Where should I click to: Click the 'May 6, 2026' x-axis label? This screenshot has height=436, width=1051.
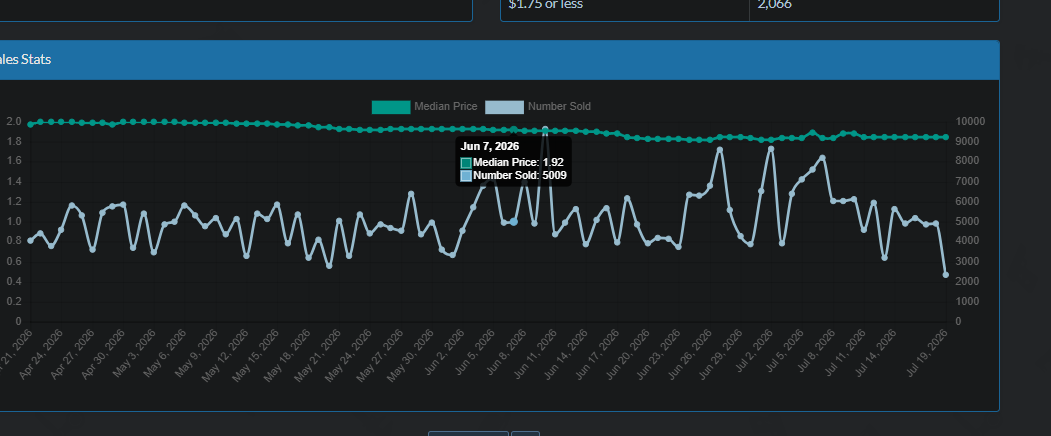click(x=165, y=353)
